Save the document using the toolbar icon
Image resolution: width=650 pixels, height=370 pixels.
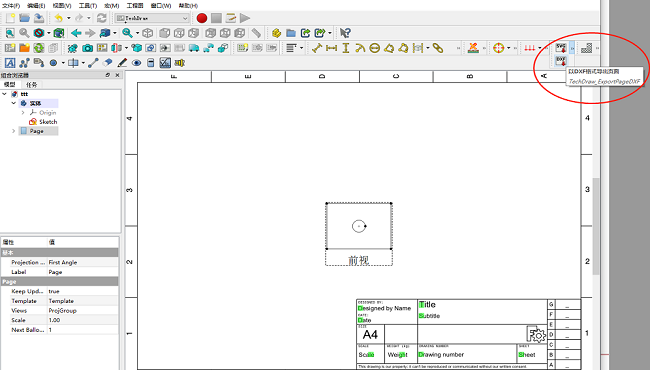pos(39,18)
